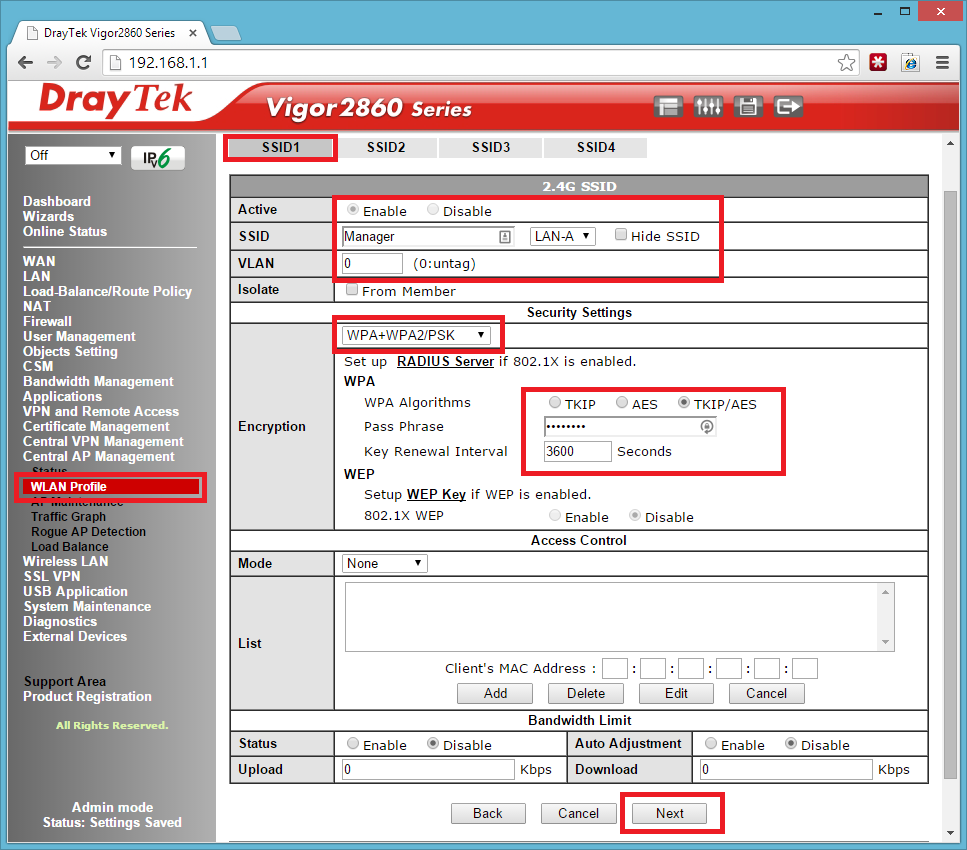The width and height of the screenshot is (967, 850).
Task: Click the header save floppy icon
Action: pyautogui.click(x=748, y=107)
